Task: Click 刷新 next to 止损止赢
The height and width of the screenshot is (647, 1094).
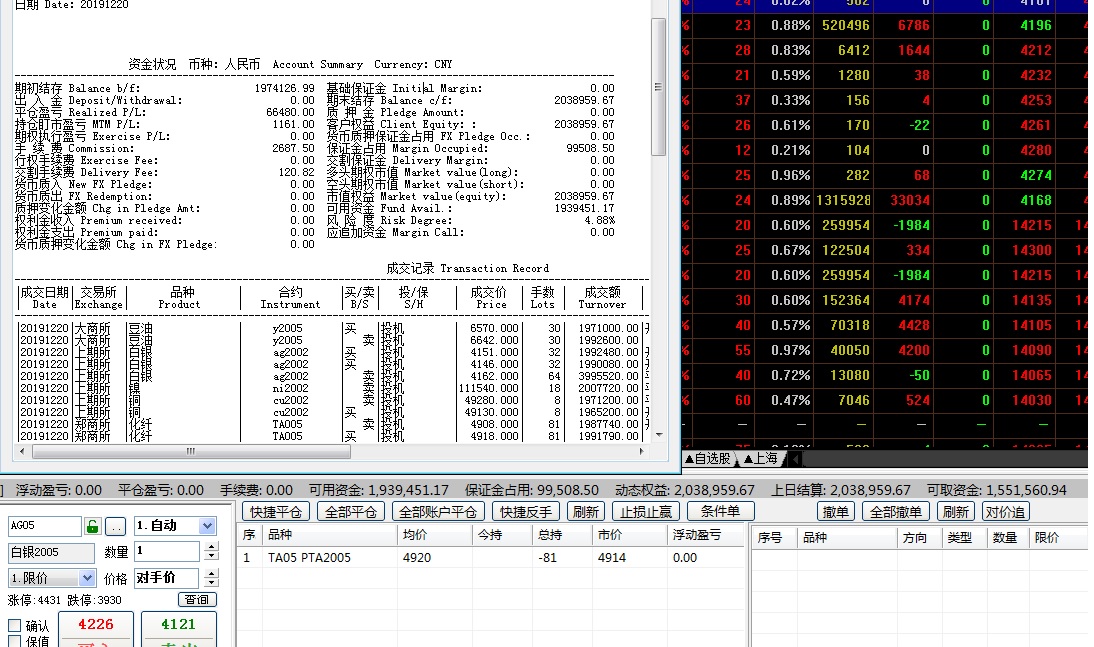Action: (586, 512)
